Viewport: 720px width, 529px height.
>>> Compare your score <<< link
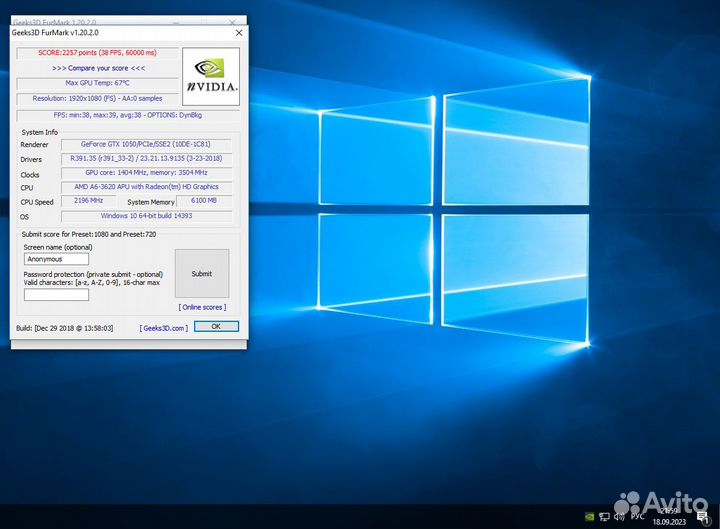(98, 68)
